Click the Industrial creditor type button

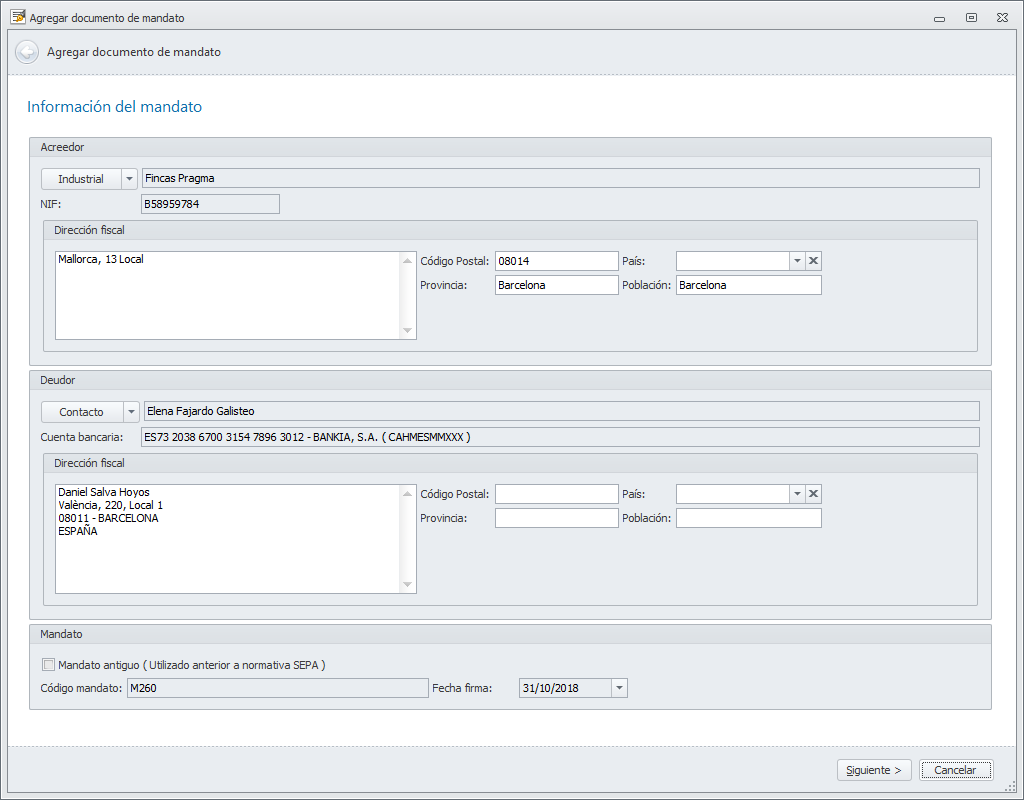click(81, 179)
